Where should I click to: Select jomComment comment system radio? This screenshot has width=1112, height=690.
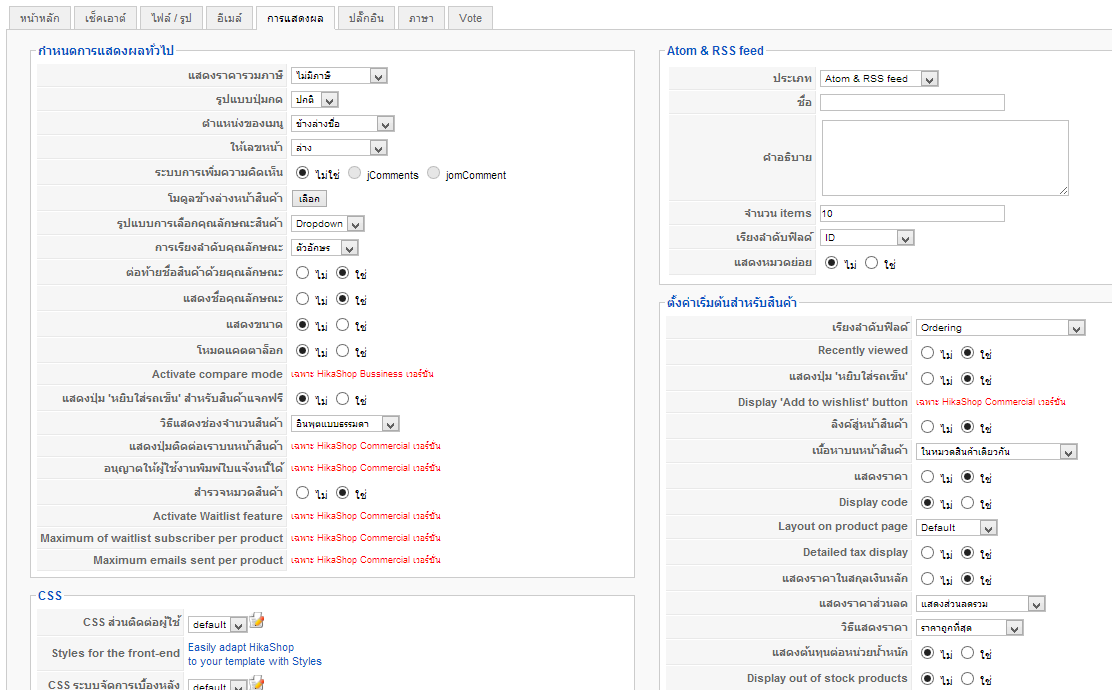pyautogui.click(x=433, y=173)
